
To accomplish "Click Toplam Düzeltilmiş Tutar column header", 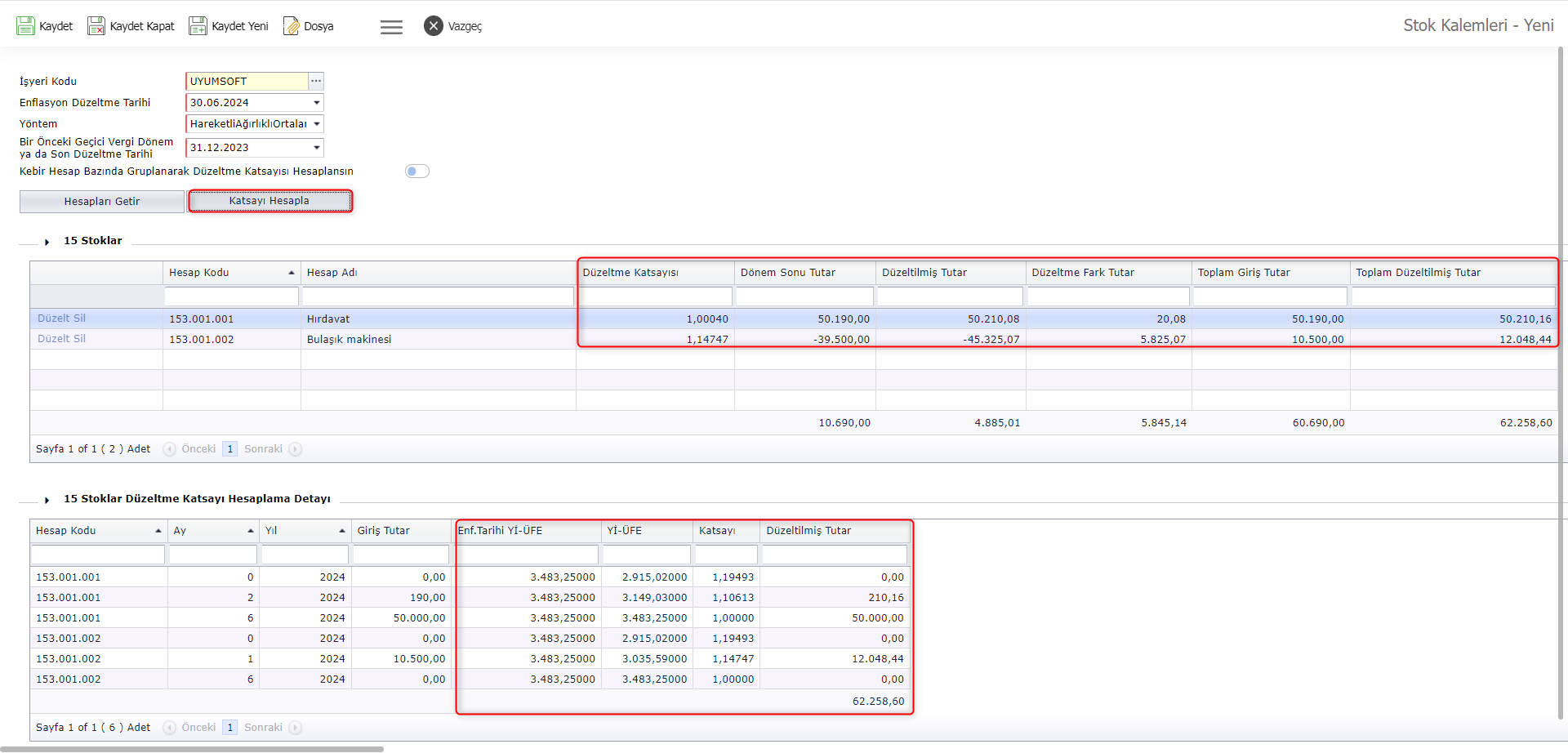I will (x=1454, y=273).
